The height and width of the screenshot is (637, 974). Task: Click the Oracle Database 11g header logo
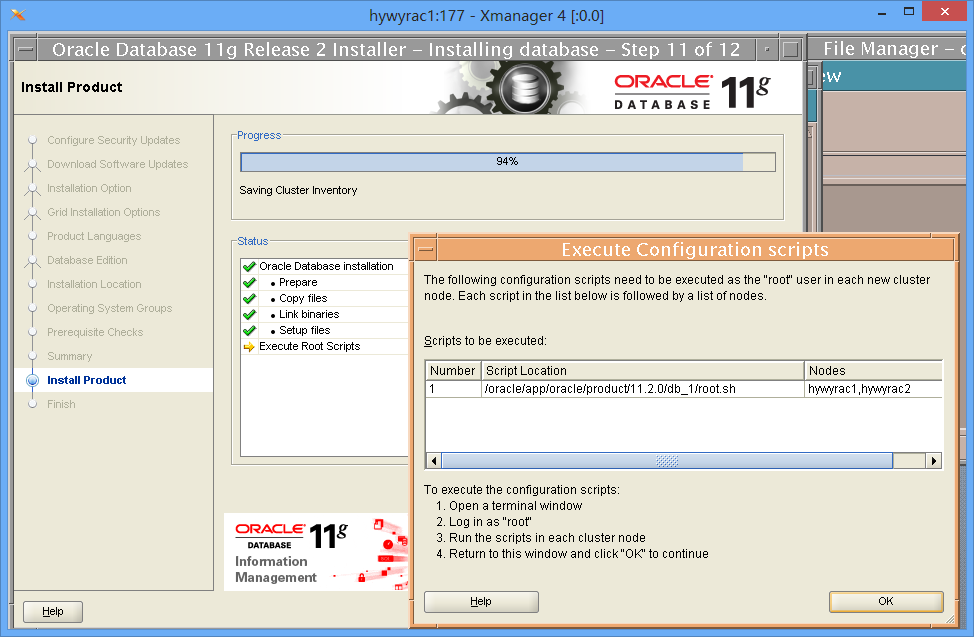[693, 92]
